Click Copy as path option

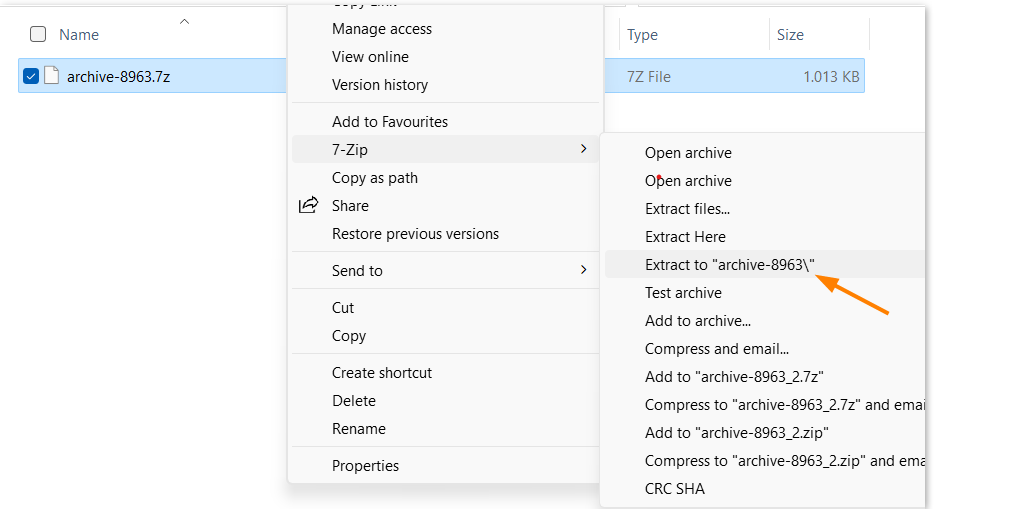pos(375,178)
